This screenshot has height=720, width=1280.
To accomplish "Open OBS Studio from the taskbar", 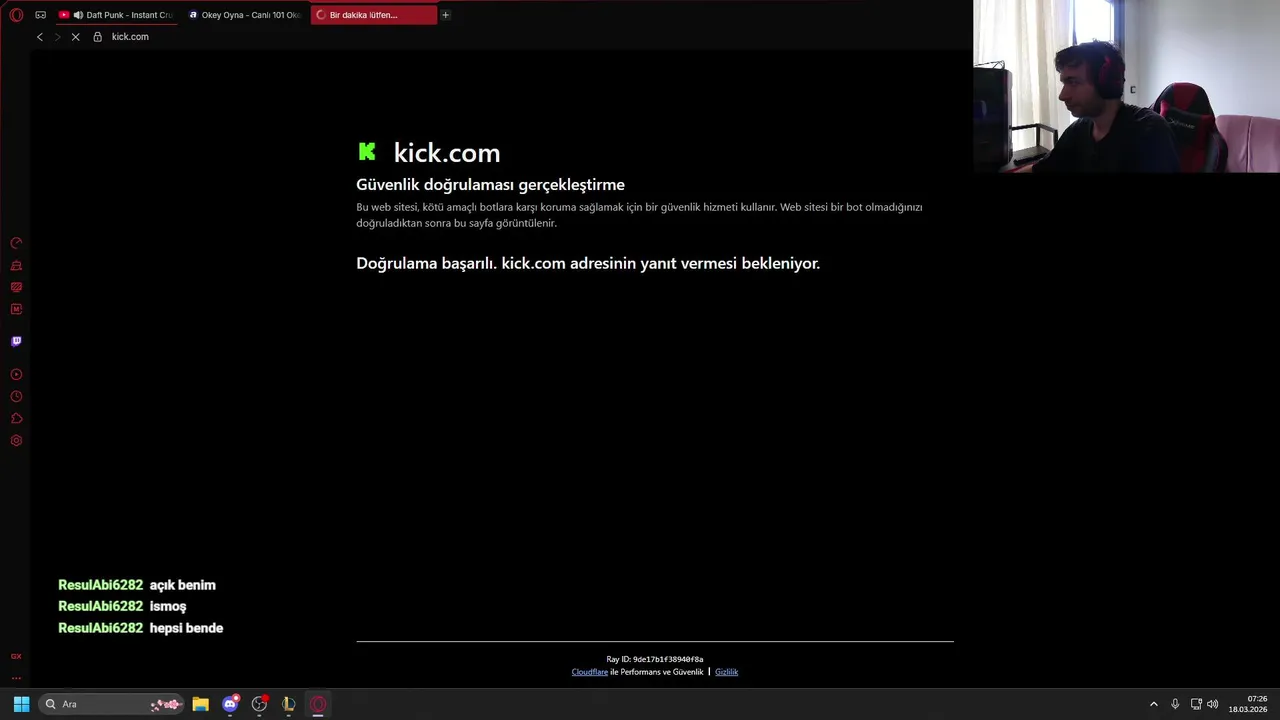I will (x=259, y=704).
